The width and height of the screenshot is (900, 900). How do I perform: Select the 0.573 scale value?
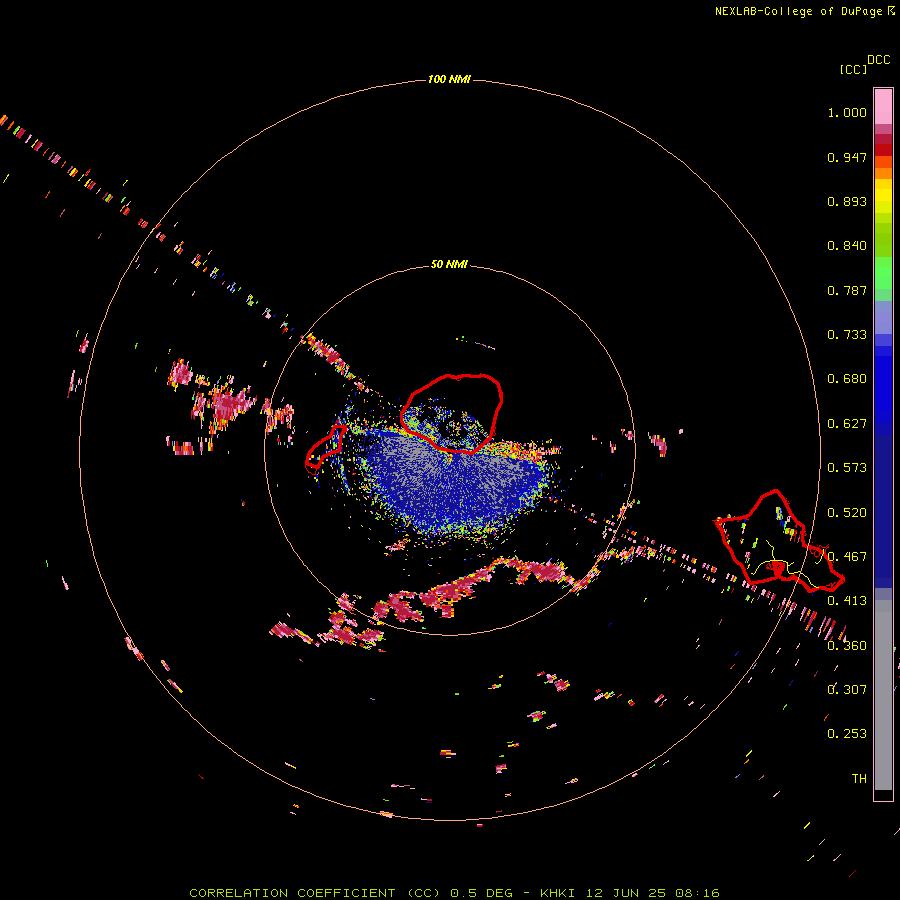tap(847, 468)
